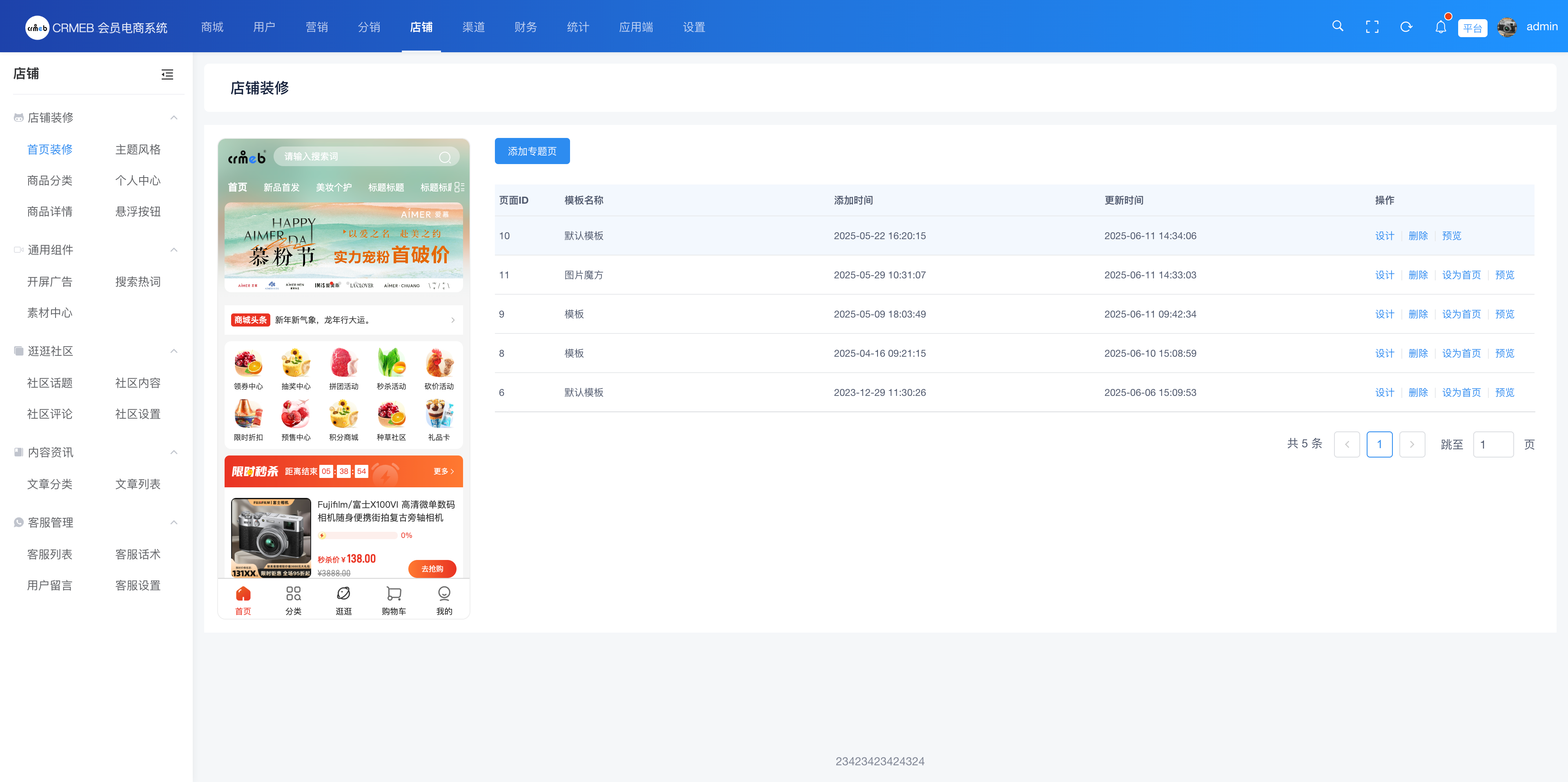Viewport: 1568px width, 782px height.
Task: Click the 去抢购 button in preview
Action: (432, 569)
